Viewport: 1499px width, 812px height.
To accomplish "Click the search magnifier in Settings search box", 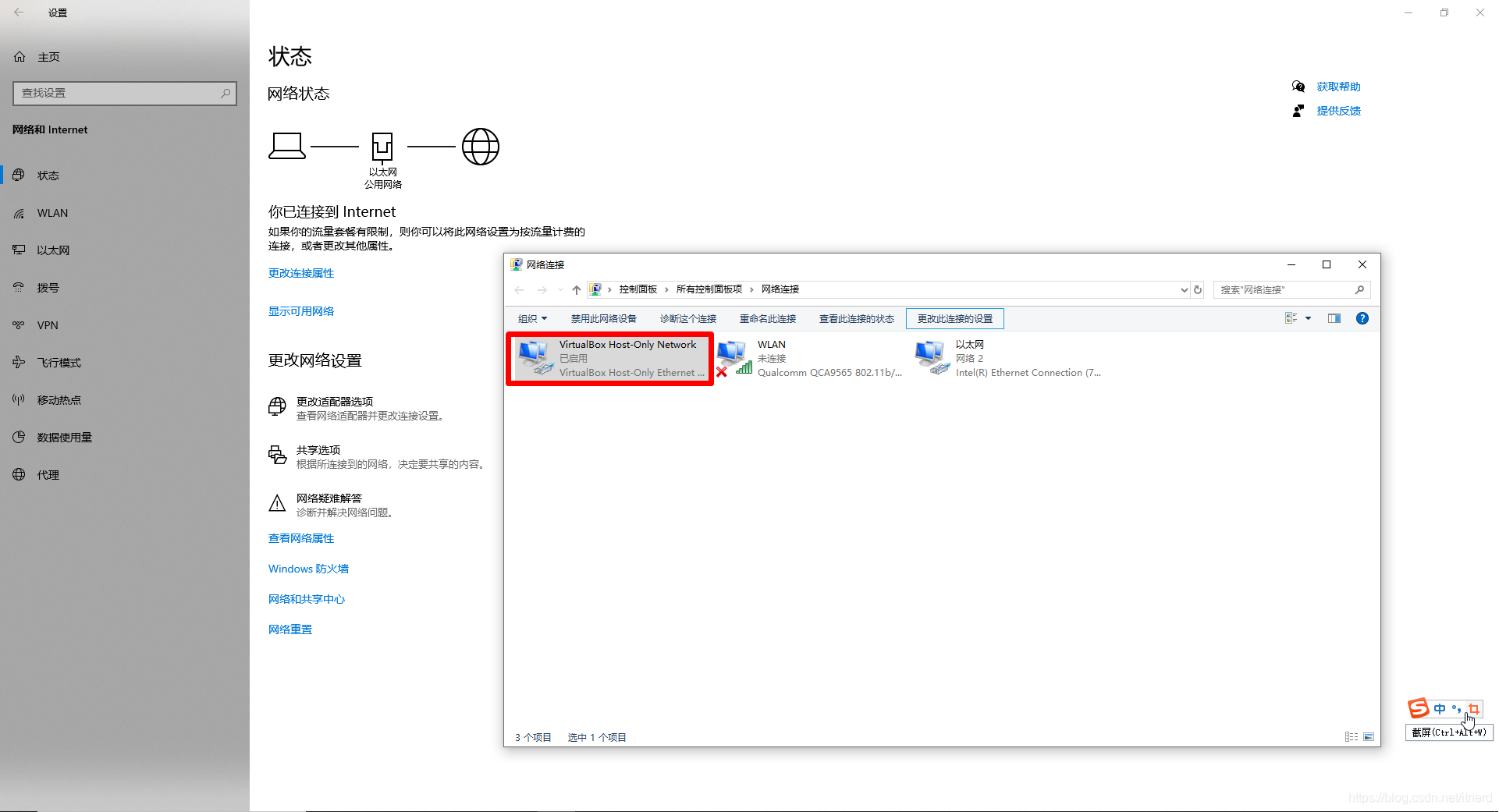I will pyautogui.click(x=226, y=94).
